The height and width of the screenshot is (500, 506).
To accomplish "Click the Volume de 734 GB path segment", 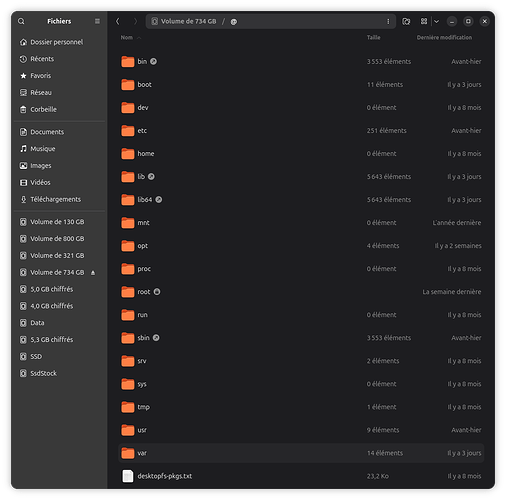I will (x=189, y=21).
